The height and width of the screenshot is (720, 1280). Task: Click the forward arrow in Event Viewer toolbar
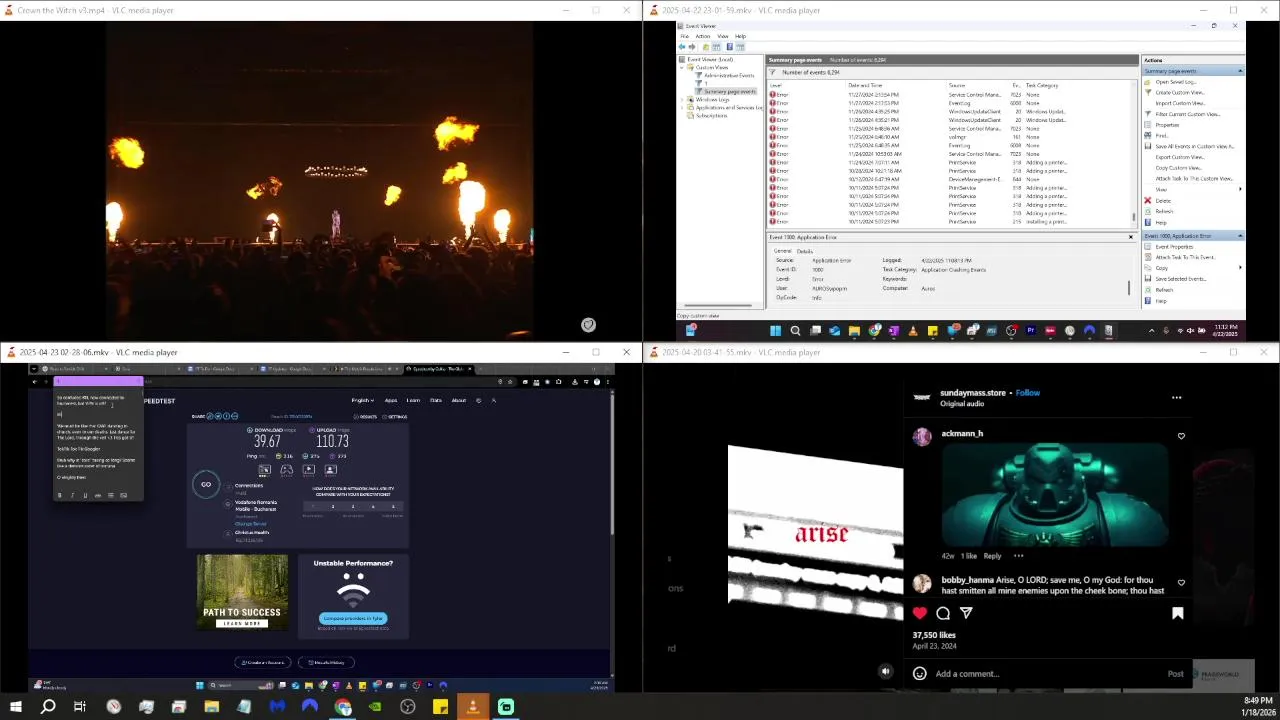click(x=693, y=47)
